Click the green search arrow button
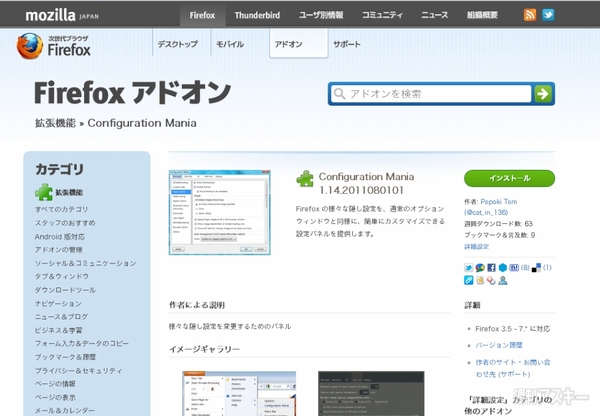Screen dimensions: 600x416 [x=543, y=93]
